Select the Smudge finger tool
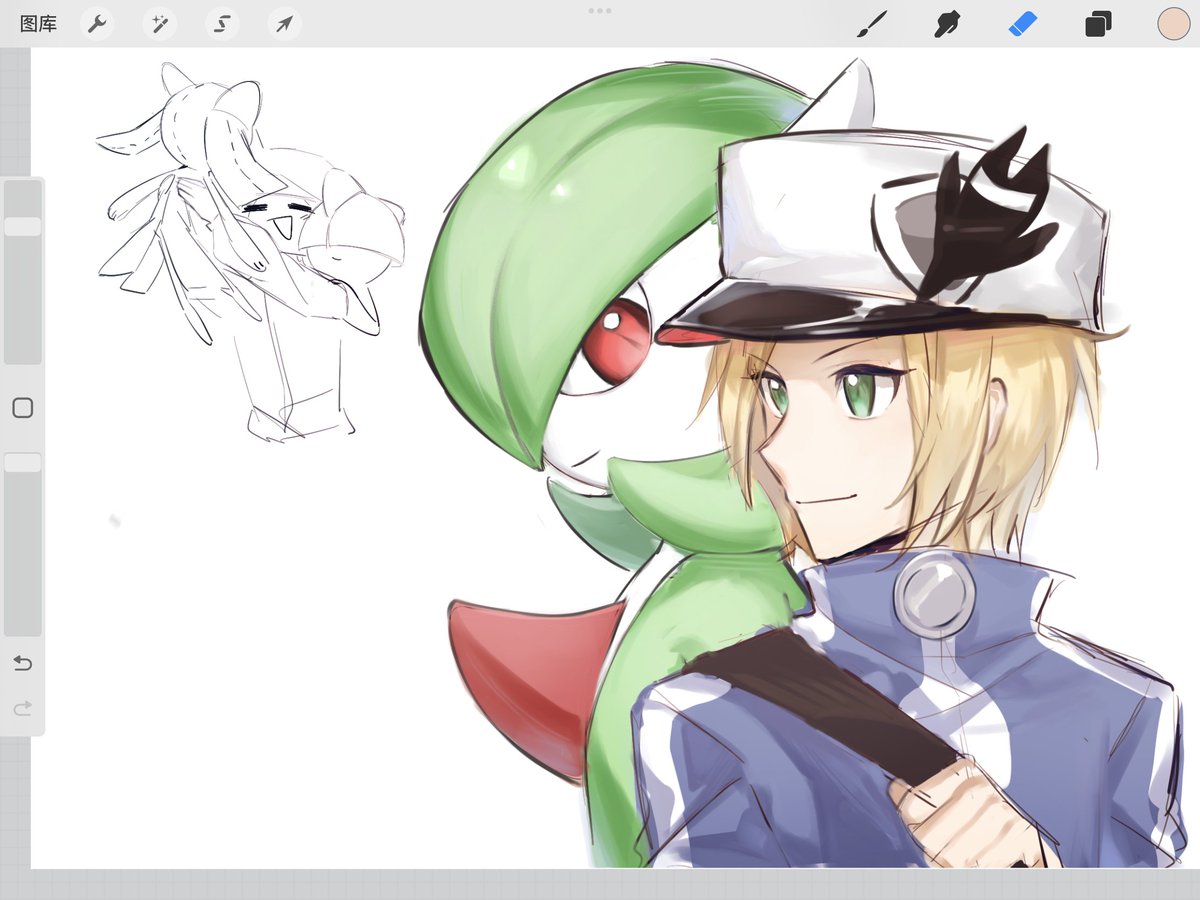The height and width of the screenshot is (900, 1200). [x=946, y=24]
